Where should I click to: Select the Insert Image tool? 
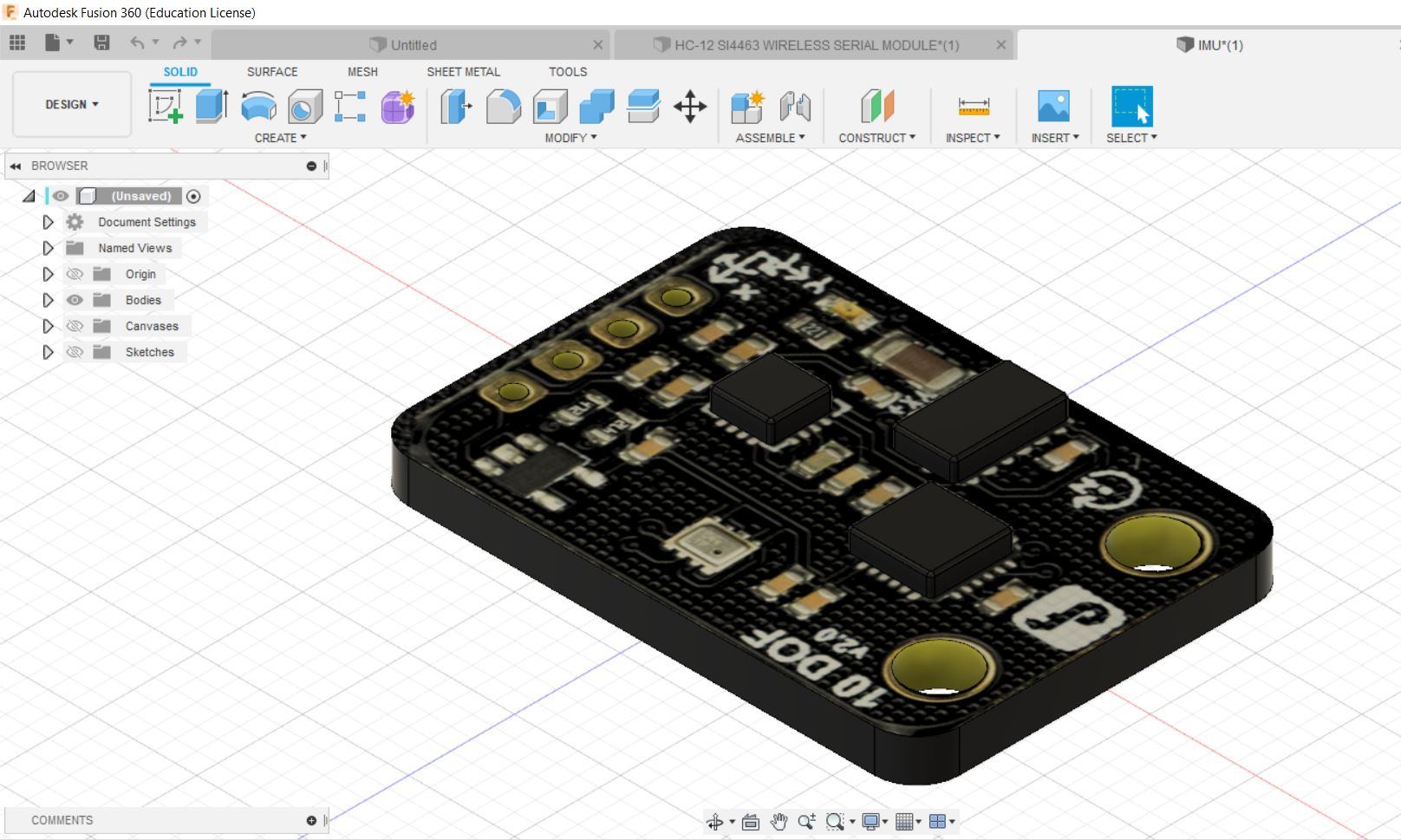pos(1053,107)
